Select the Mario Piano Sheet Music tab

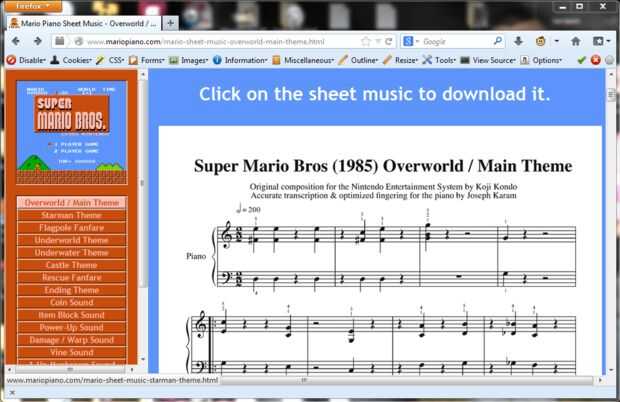tap(84, 23)
